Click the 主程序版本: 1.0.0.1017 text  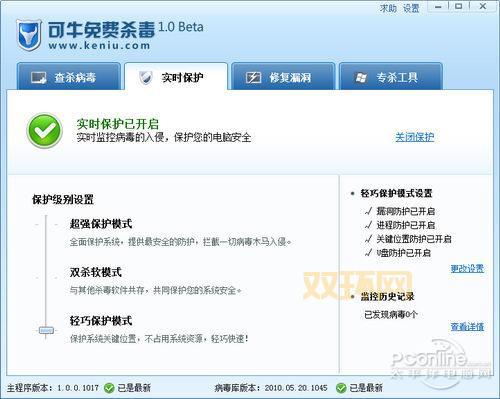pyautogui.click(x=53, y=388)
